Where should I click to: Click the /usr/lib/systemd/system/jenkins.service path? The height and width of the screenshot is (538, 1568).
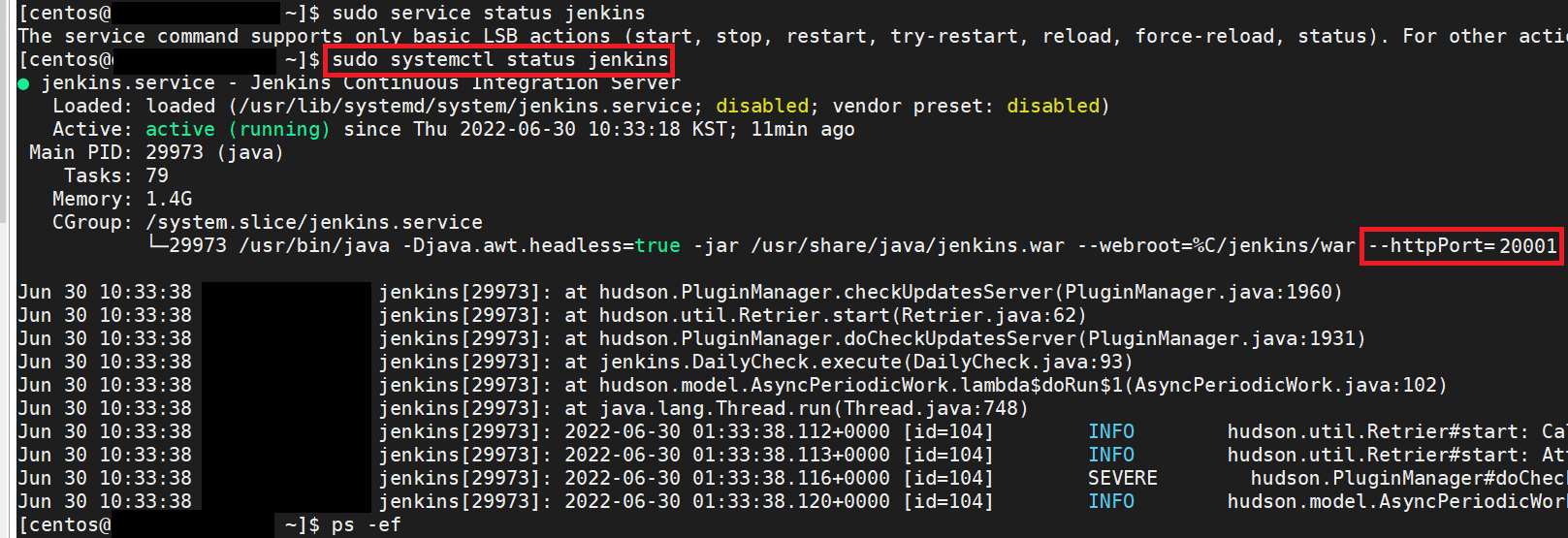(465, 106)
